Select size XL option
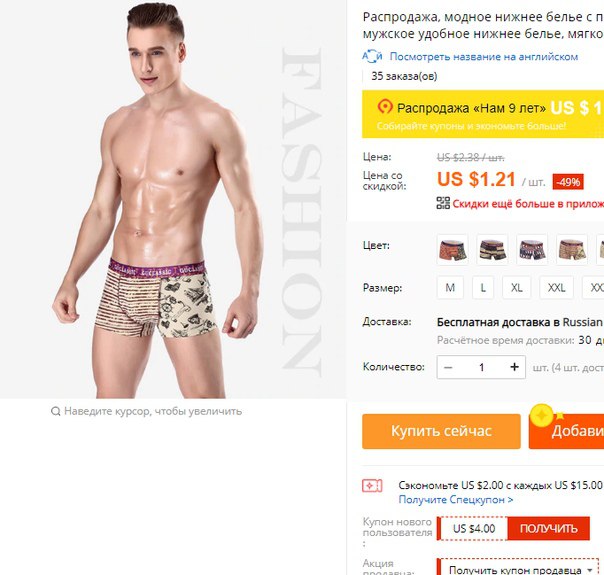This screenshot has height=575, width=604. coord(517,288)
